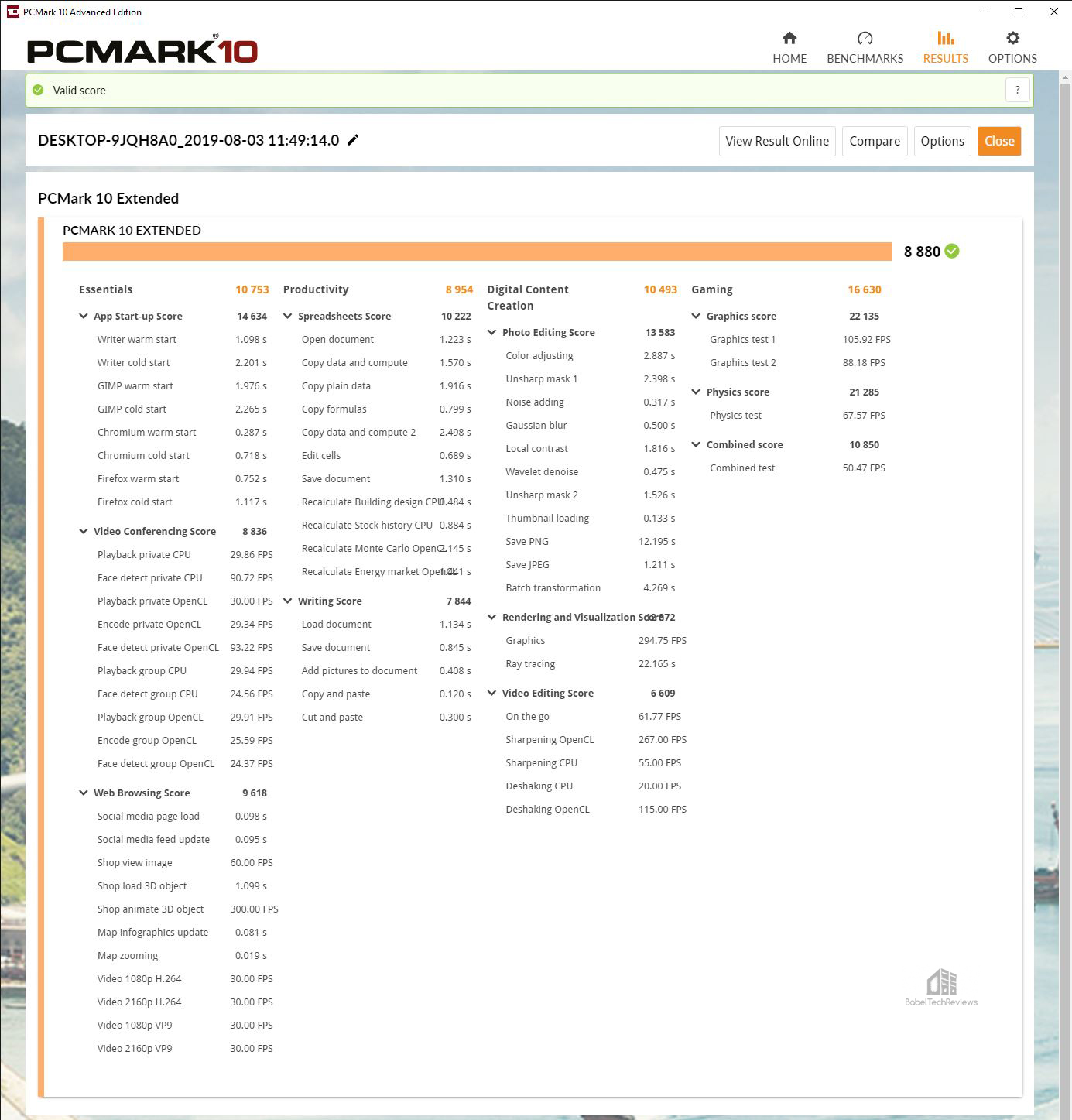
Task: Click the options gear icon
Action: point(1012,38)
